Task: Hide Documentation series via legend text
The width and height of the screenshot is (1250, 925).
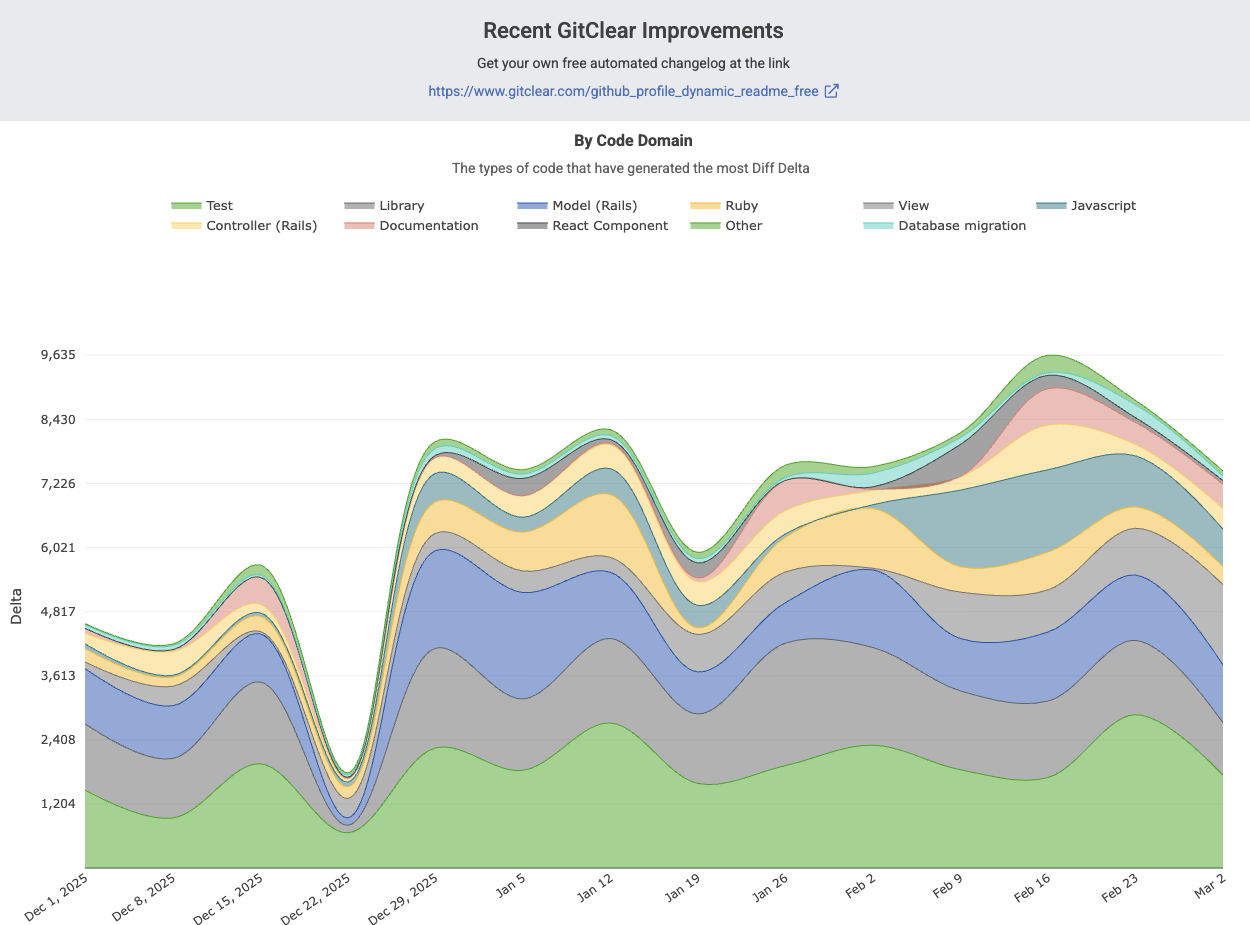Action: click(x=428, y=226)
